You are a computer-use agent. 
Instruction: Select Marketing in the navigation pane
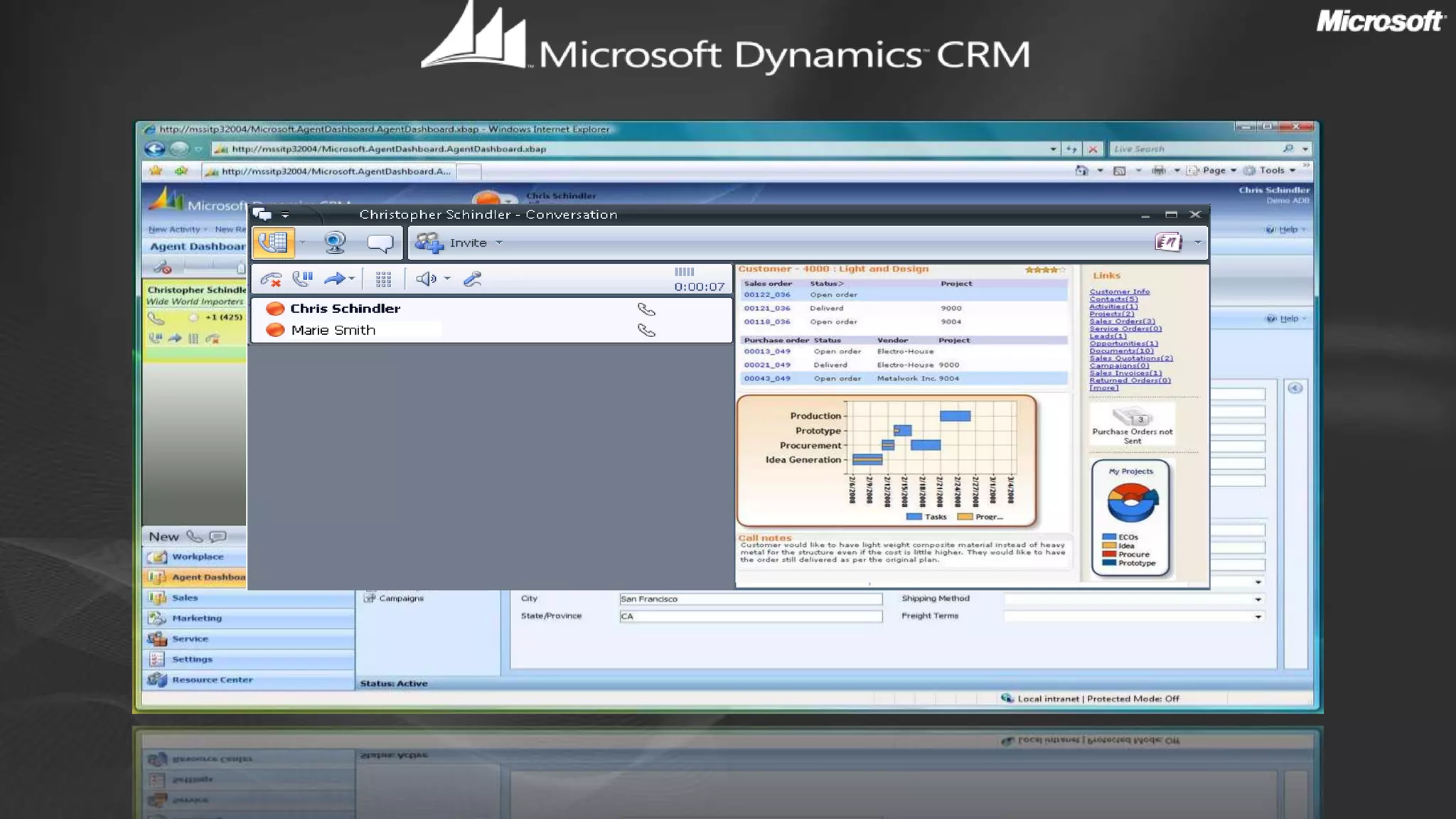point(196,619)
